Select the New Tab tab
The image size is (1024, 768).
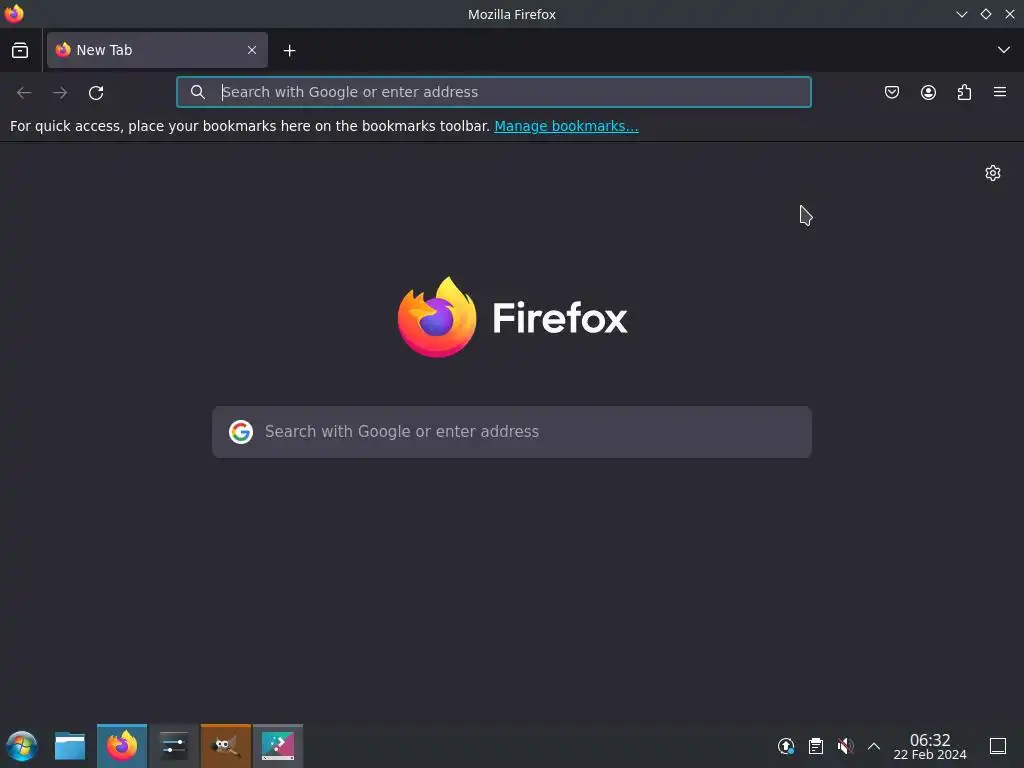157,50
